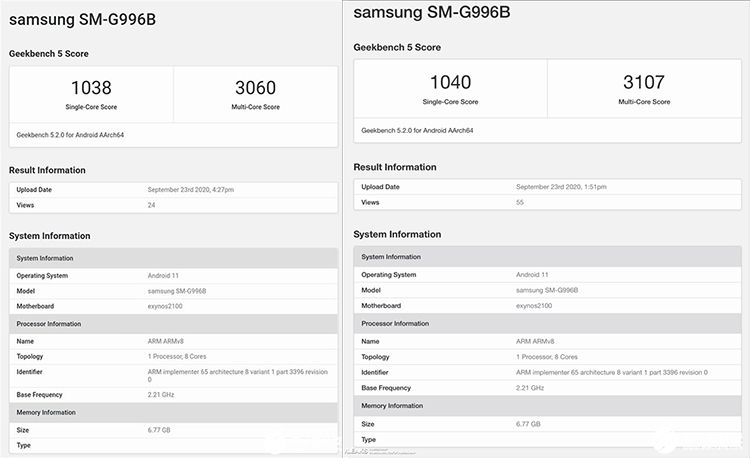Click ARM ARMv8 name value in left panel
Viewport: 750px width, 458px height.
coord(165,341)
